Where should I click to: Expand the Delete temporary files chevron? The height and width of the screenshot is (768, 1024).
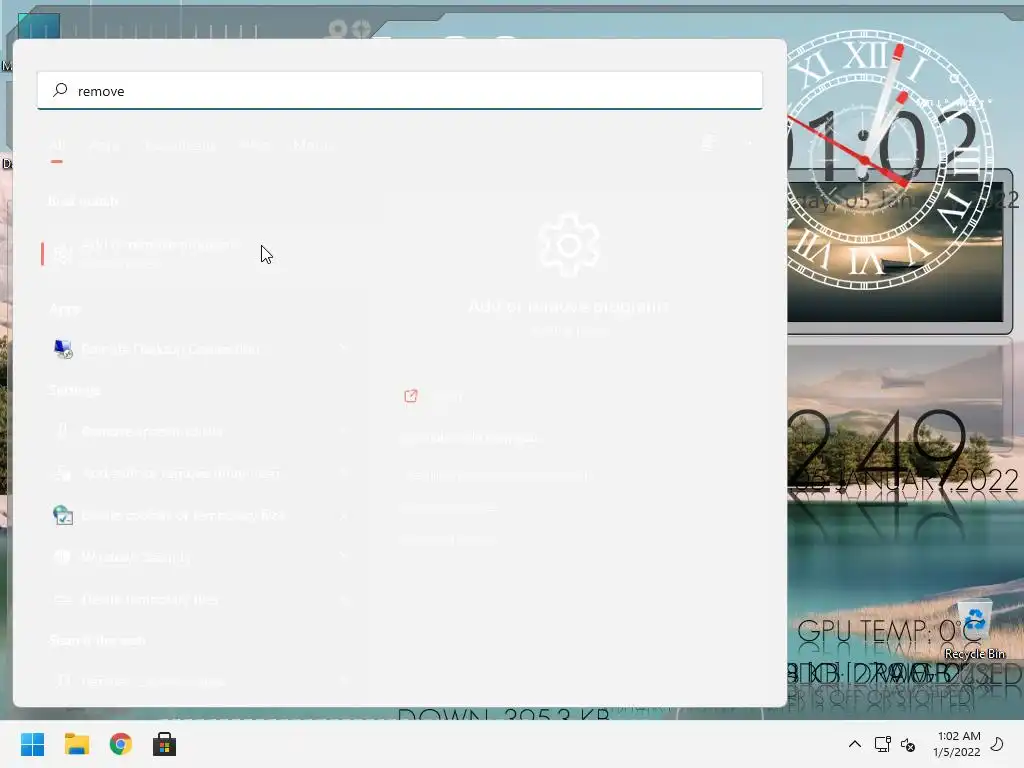click(x=344, y=599)
